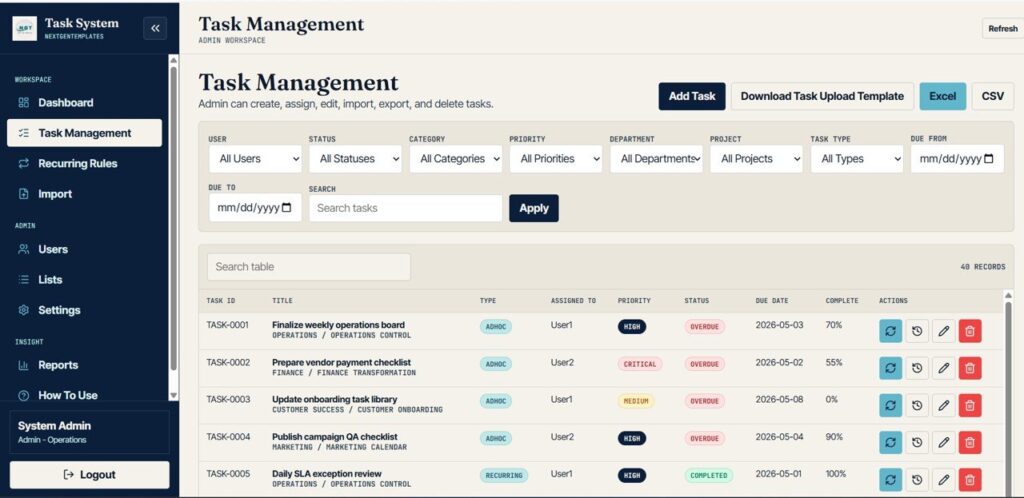The width and height of the screenshot is (1024, 498).
Task: Click the refresh icon for TASK-0003
Action: point(890,405)
